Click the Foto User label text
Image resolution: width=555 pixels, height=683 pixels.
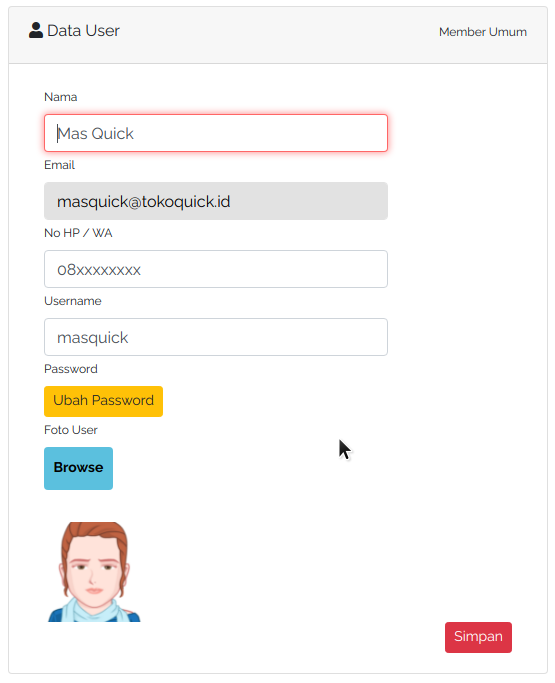point(71,429)
